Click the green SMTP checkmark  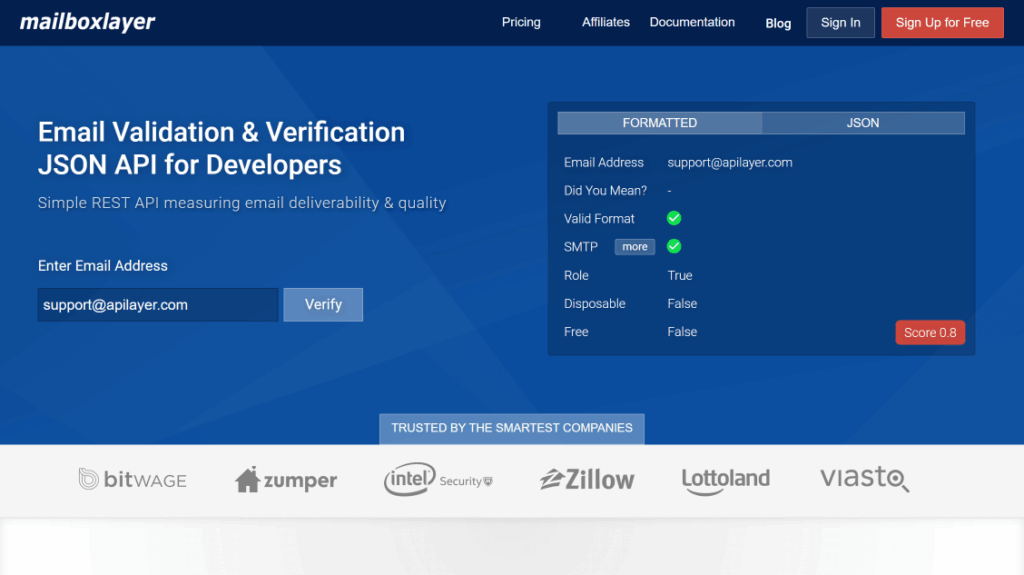pos(674,246)
